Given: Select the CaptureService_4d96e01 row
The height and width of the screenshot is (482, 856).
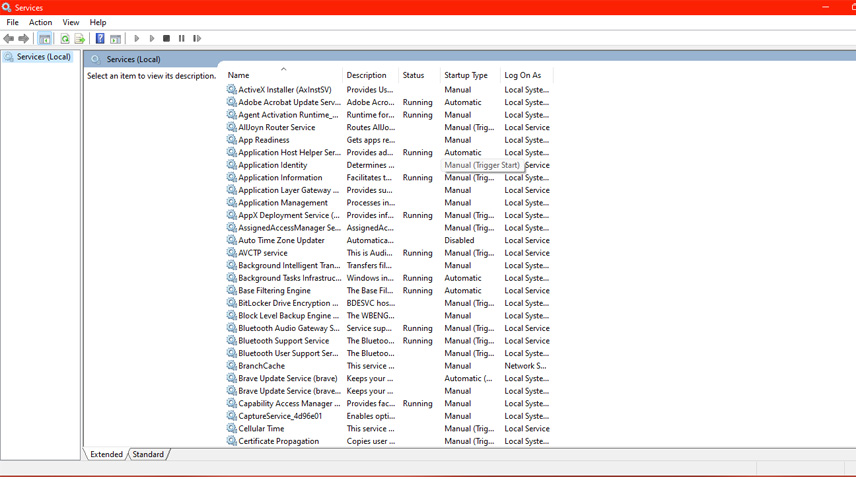Looking at the screenshot, I should coord(388,416).
